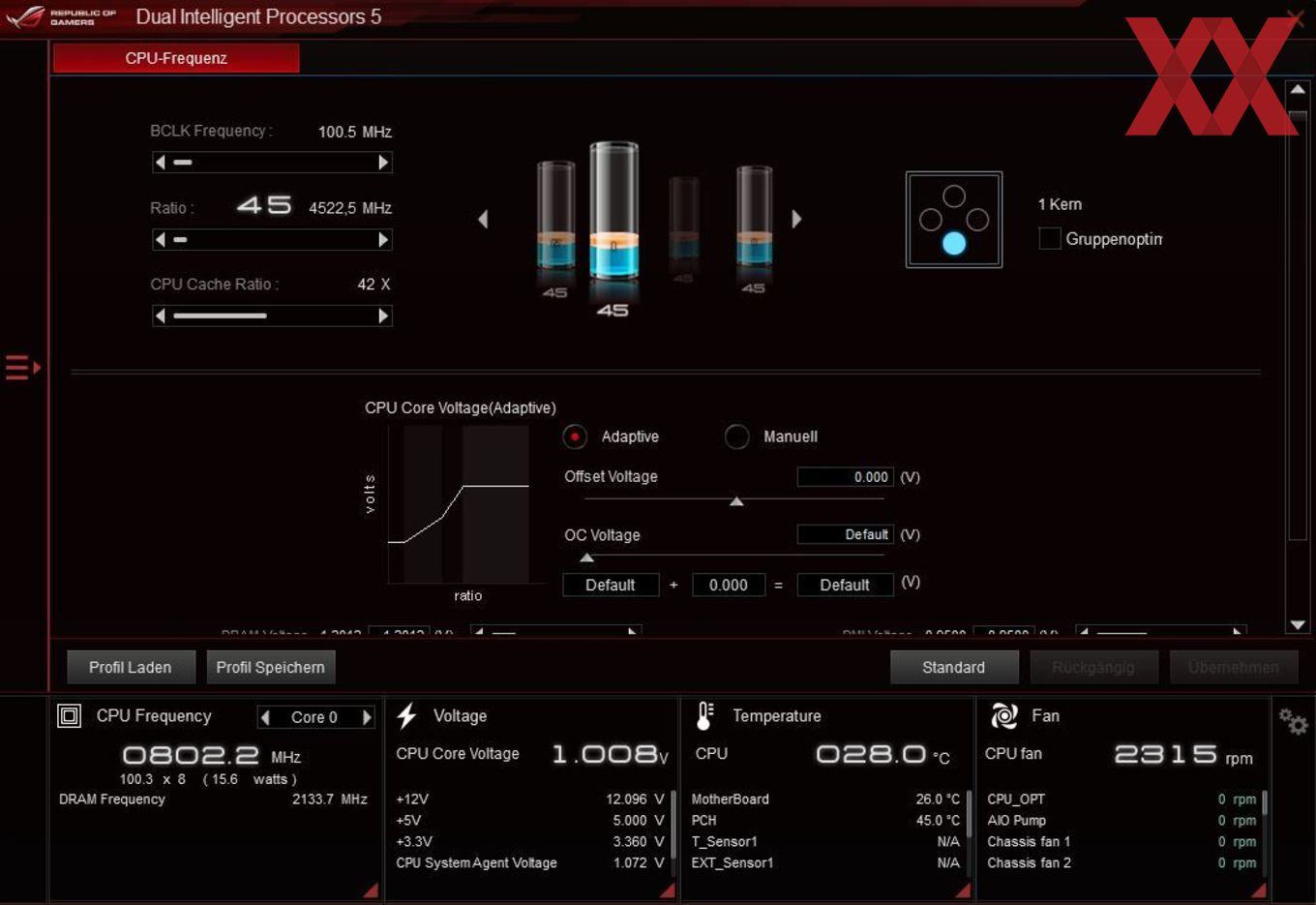
Task: Select the leftmost core cylinder
Action: coord(555,217)
